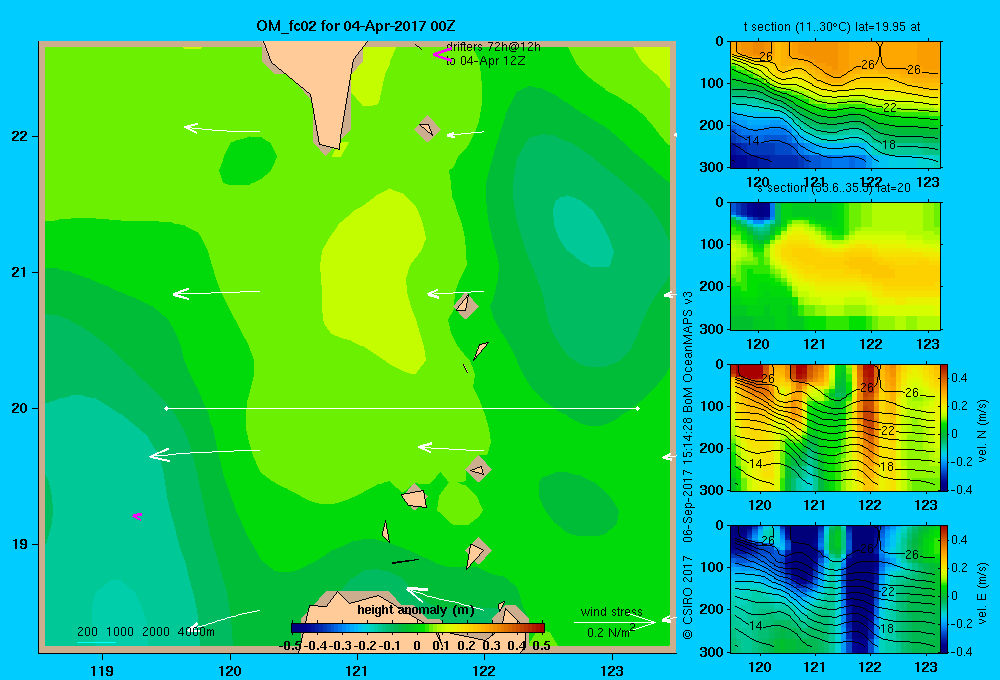The height and width of the screenshot is (680, 1000).
Task: Click the '18' contour label in temperature section
Action: coord(889,144)
